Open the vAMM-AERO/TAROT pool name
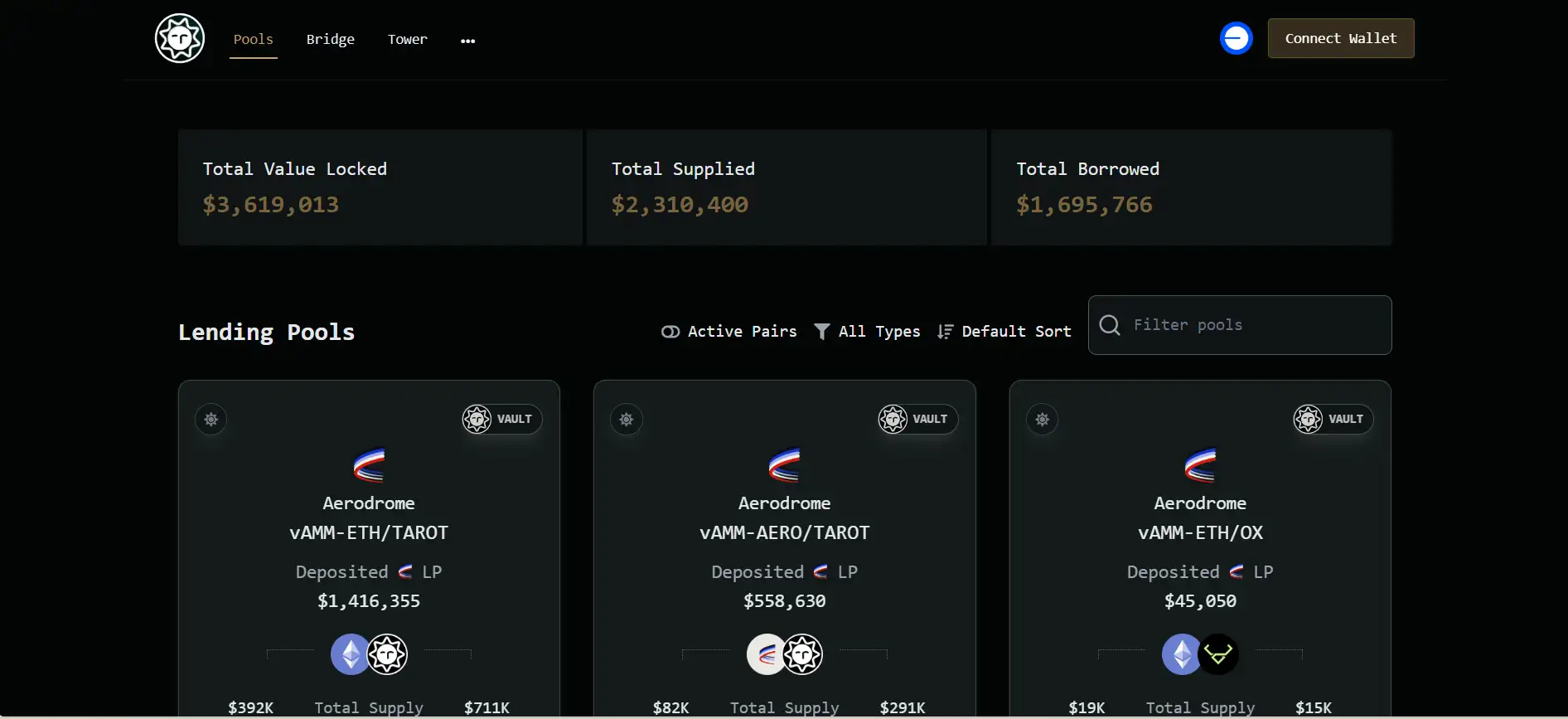The image size is (1568, 719). pyautogui.click(x=784, y=532)
